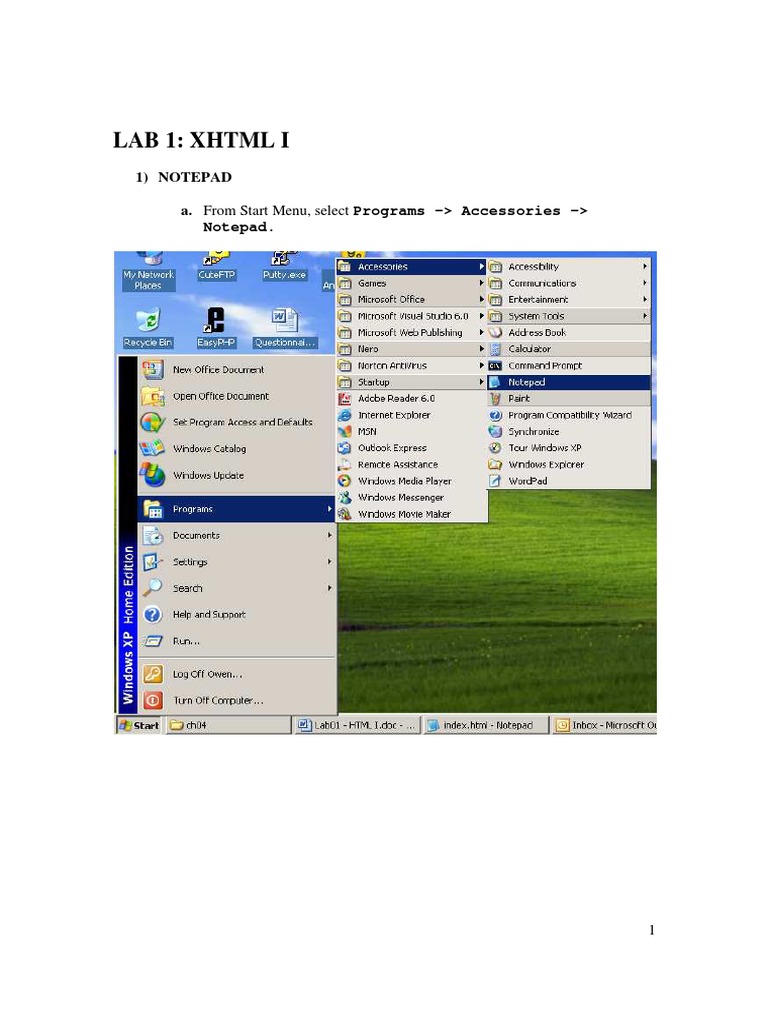Click the Internet Explorer icon in Programs
Screen dimensions: 768x1024
tap(345, 415)
